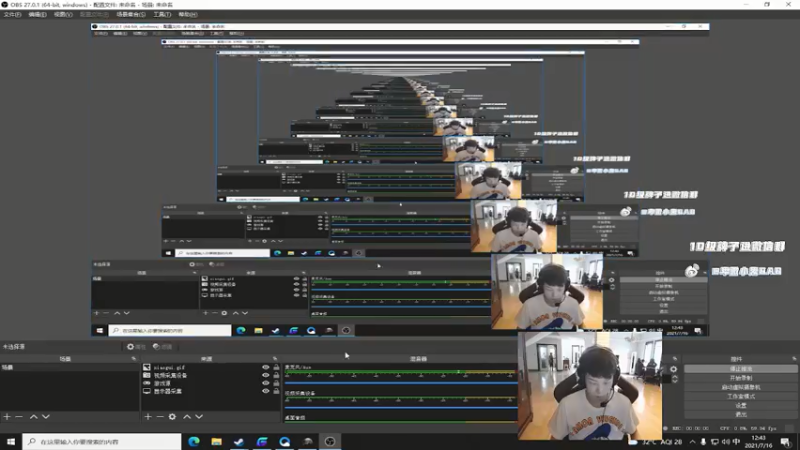
Task: Open Filters button above Sources panel
Action: point(163,347)
